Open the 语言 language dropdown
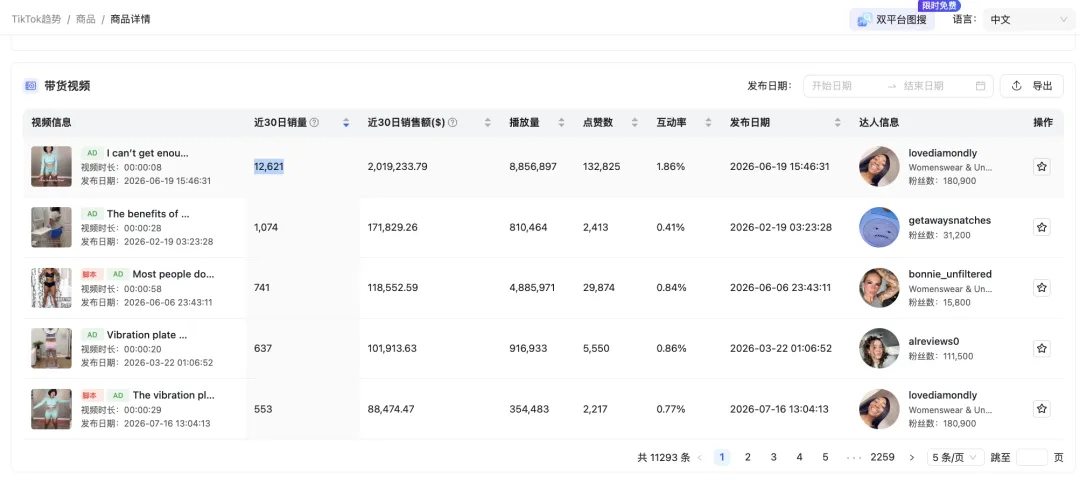Viewport: 1080px width, 482px height. [x=1028, y=20]
